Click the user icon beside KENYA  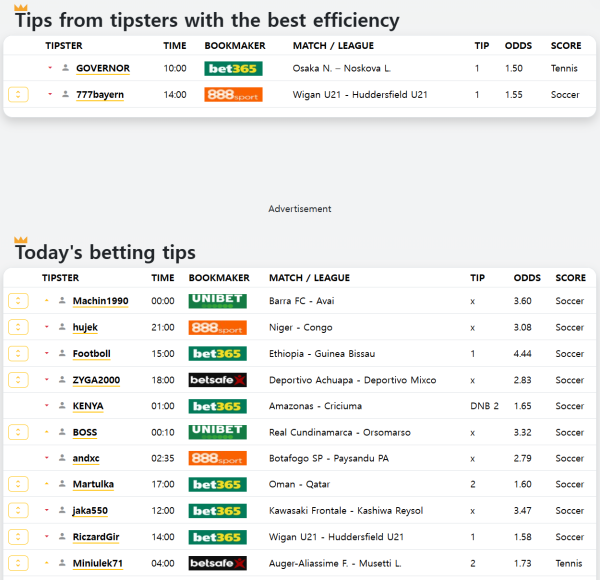tap(62, 406)
